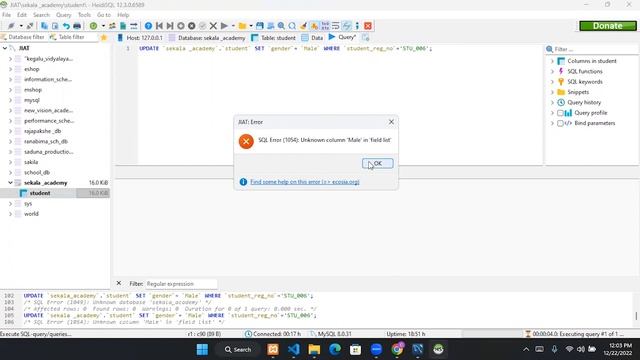Expand the world database node
Image resolution: width=640 pixels, height=360 pixels.
(x=10, y=214)
